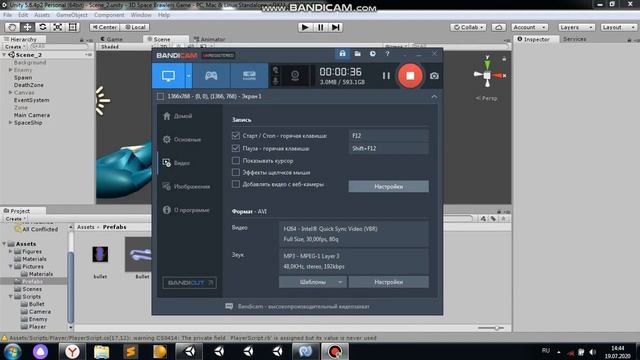Open Hierarchy Create dropdown
Screen dimensions: 640x360
click(x=15, y=47)
